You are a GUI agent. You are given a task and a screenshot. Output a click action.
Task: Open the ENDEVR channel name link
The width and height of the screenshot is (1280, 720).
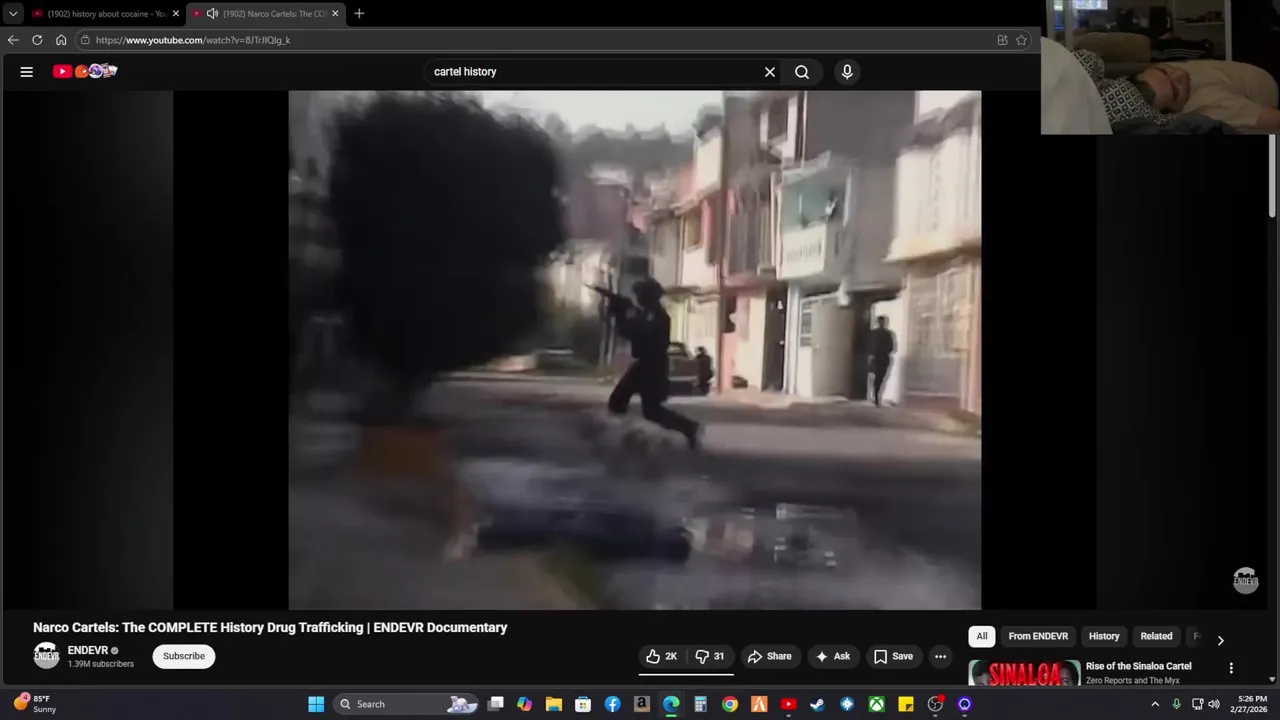coord(88,650)
